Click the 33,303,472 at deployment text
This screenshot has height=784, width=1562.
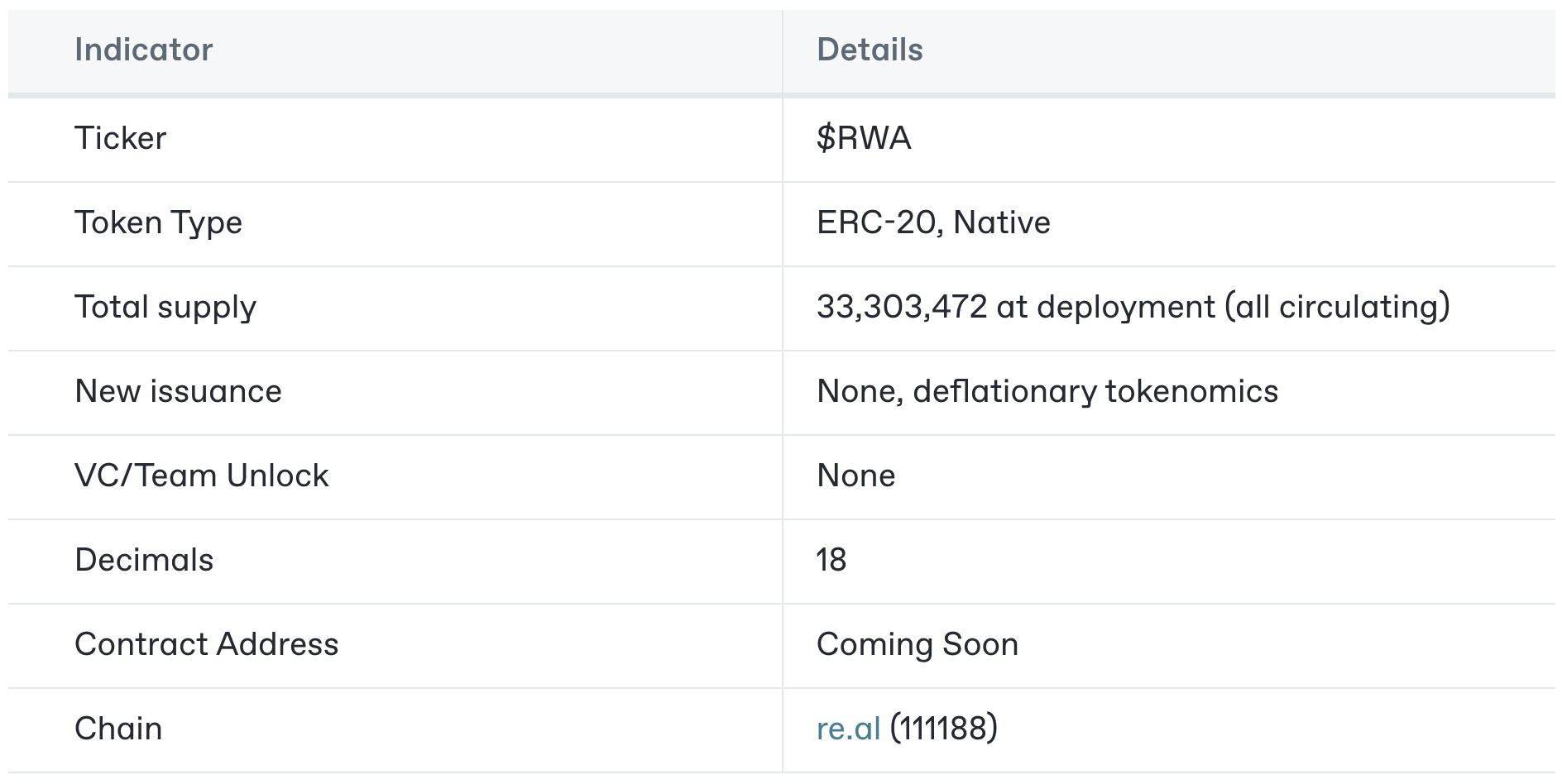(1015, 307)
